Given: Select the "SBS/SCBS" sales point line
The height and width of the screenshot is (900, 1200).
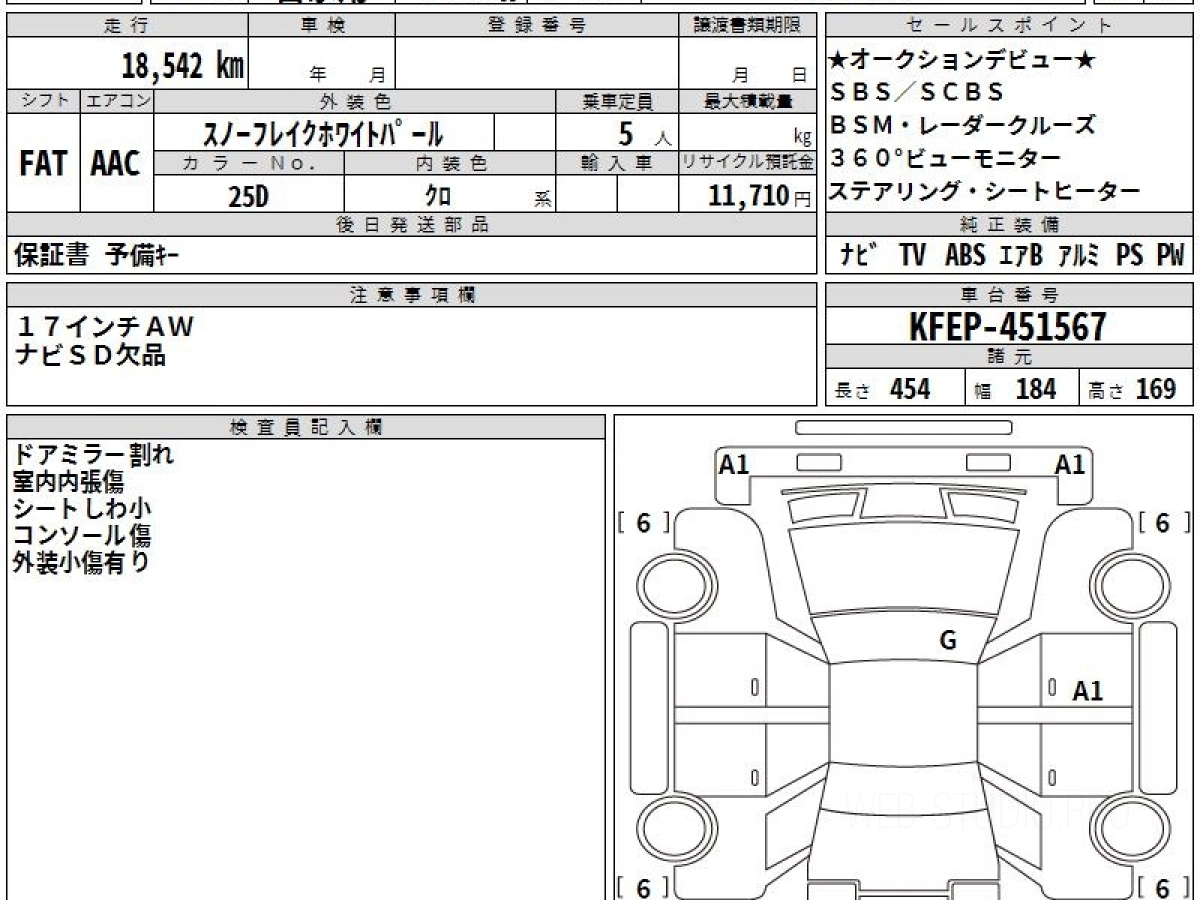Looking at the screenshot, I should (x=916, y=93).
